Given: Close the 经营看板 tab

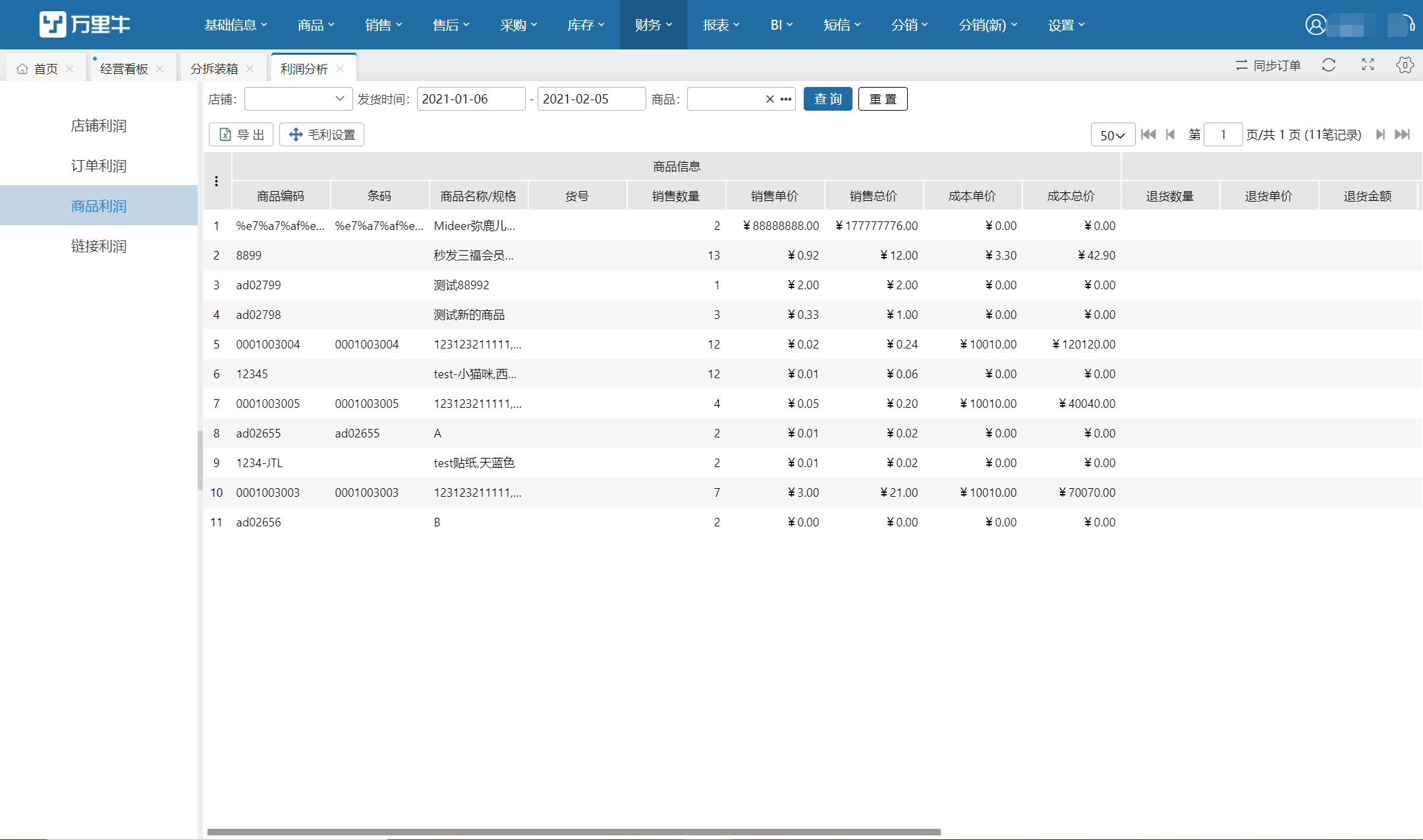Looking at the screenshot, I should click(160, 69).
